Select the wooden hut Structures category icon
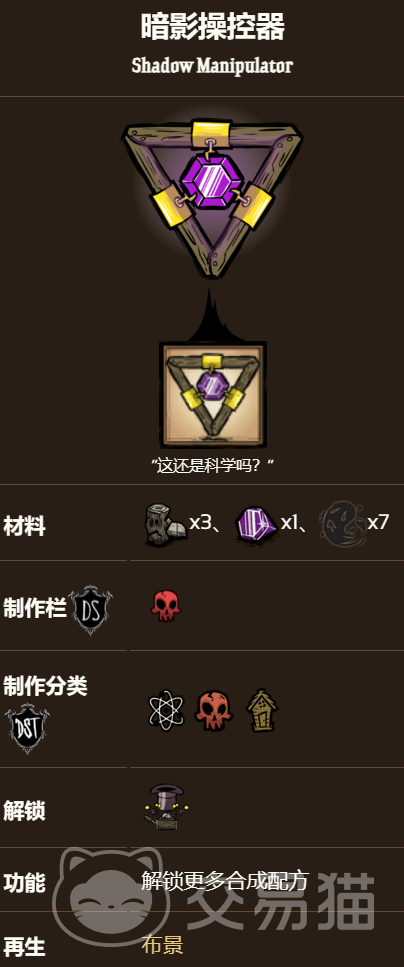This screenshot has width=404, height=967. (x=262, y=710)
